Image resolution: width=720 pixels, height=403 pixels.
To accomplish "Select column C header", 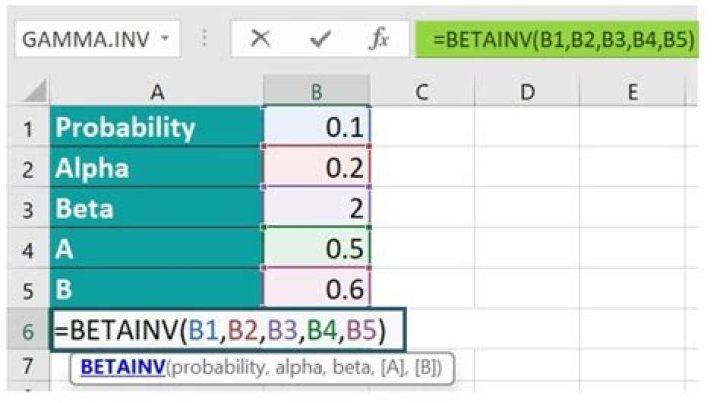I will click(x=421, y=92).
